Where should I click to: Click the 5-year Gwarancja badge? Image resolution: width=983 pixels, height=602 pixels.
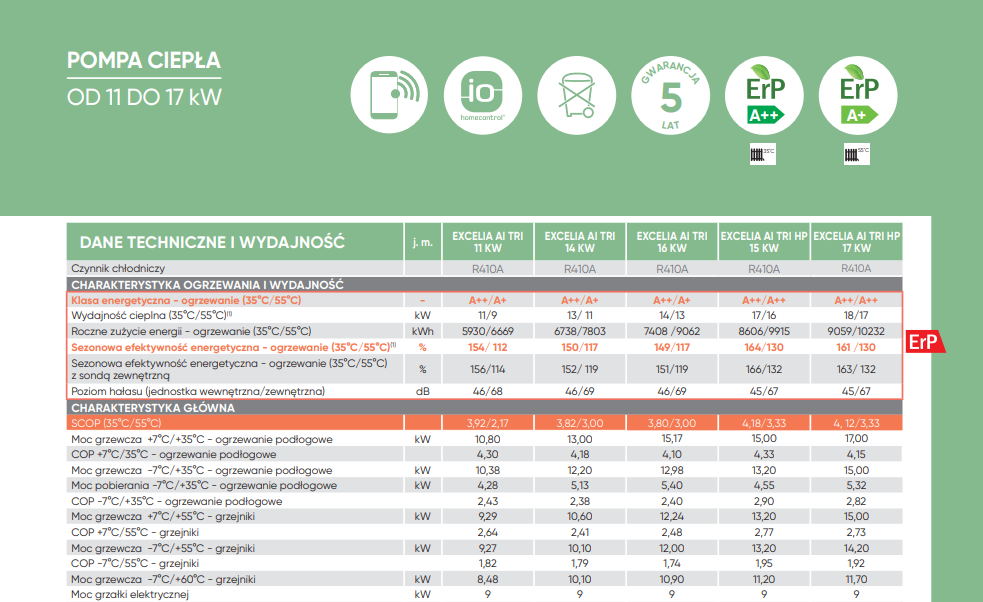coord(671,96)
